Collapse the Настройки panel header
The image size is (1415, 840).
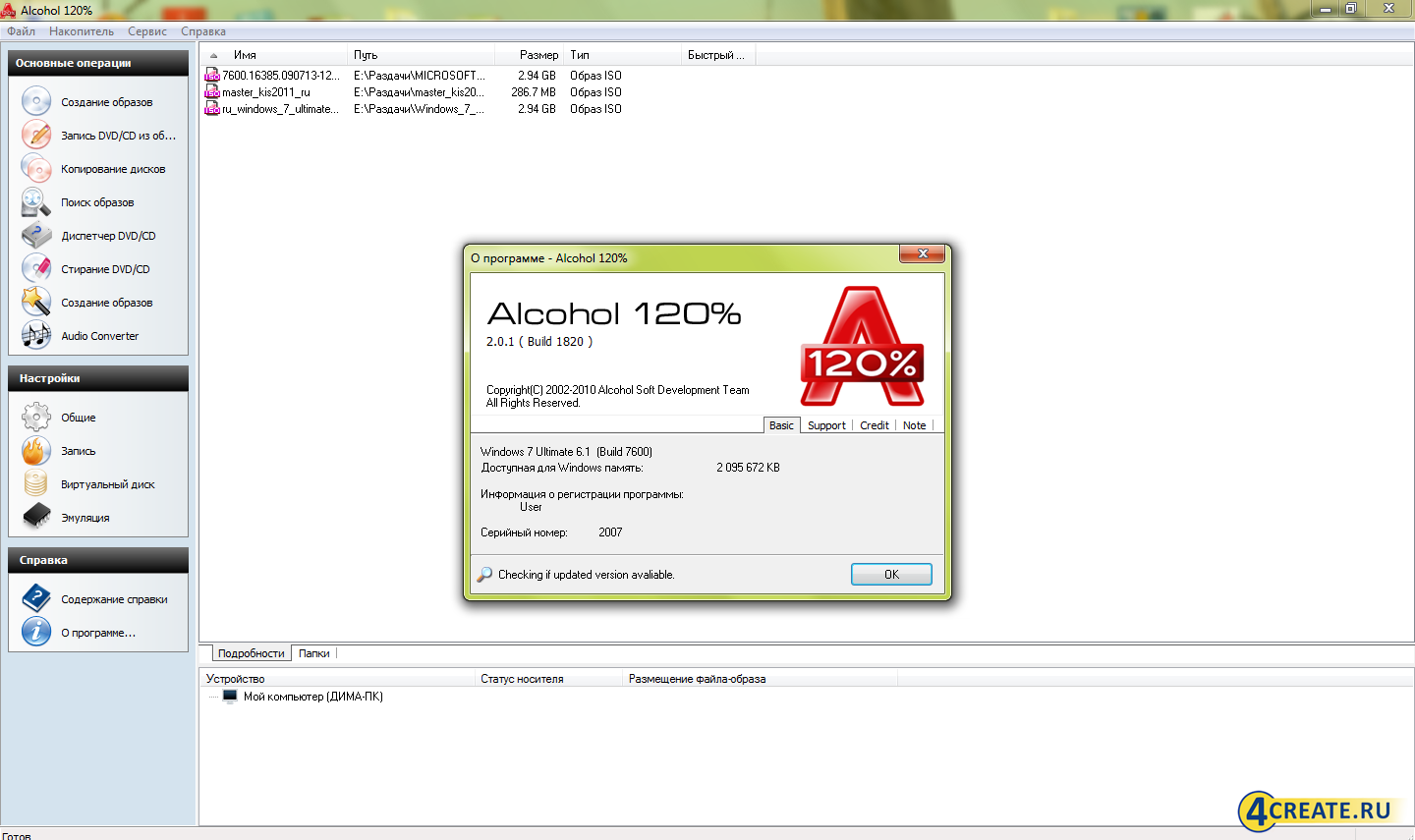coord(98,378)
